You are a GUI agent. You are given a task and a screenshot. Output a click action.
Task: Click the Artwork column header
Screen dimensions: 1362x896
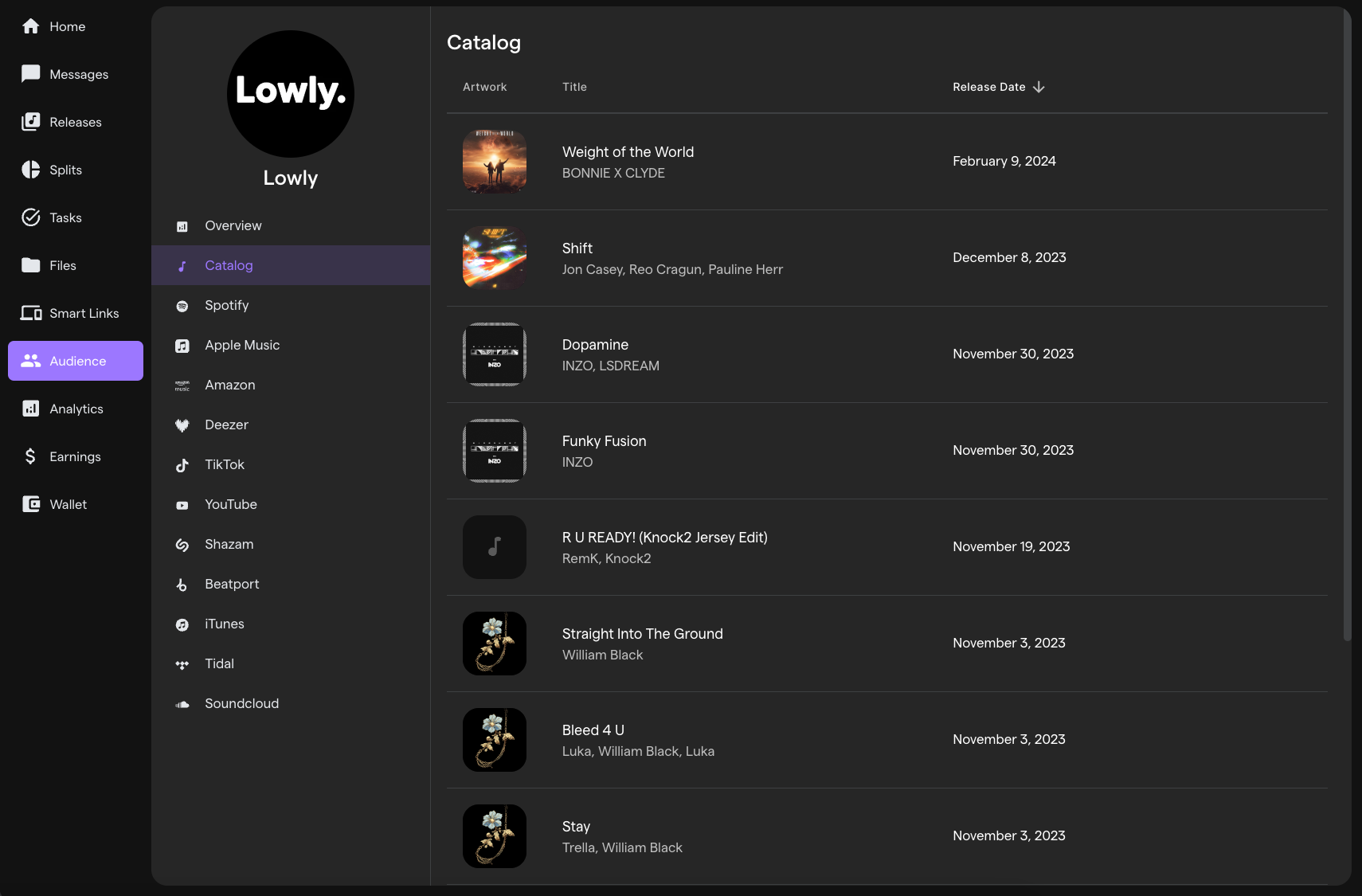[484, 87]
